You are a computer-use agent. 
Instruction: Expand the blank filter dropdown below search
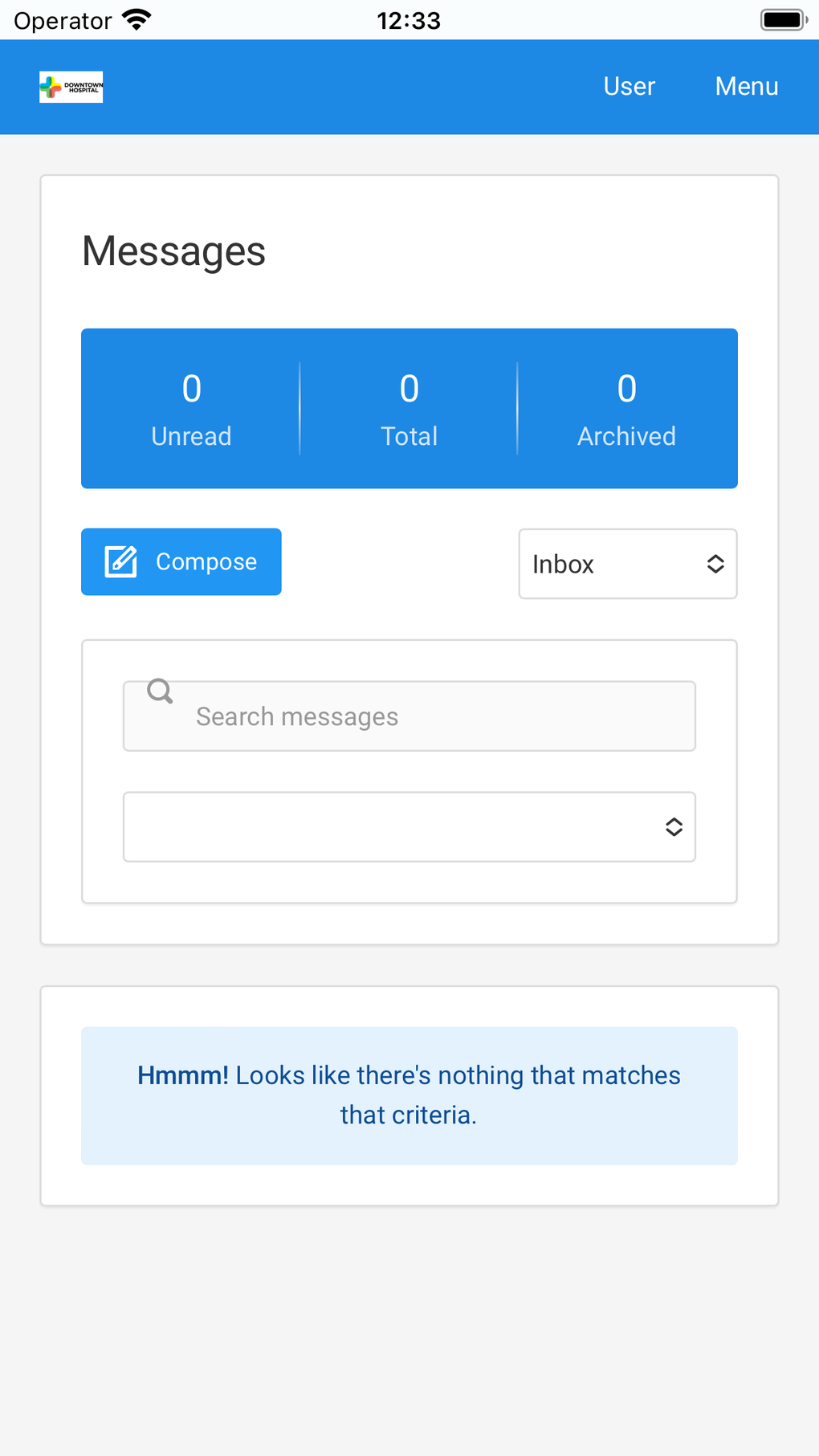[x=409, y=827]
